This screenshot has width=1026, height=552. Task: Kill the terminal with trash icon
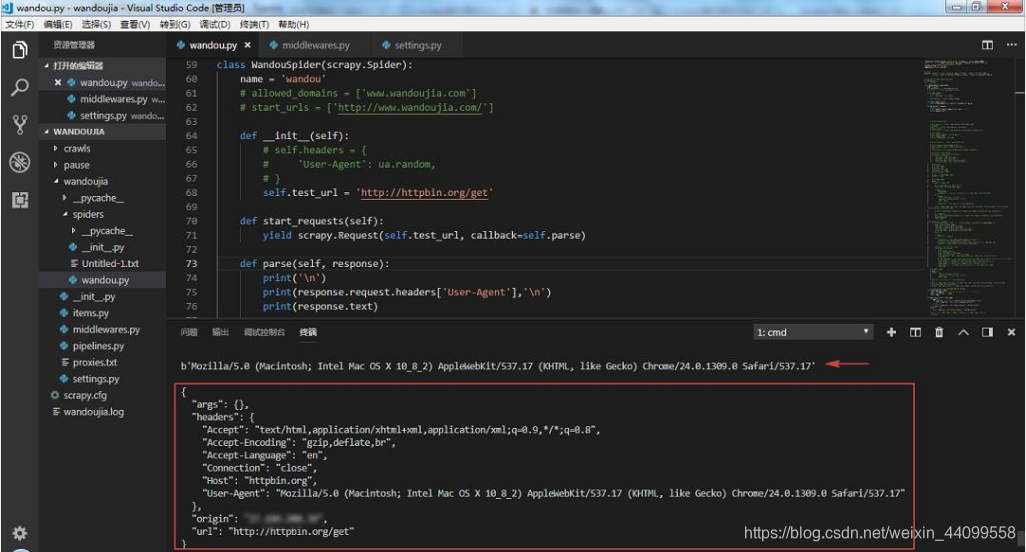click(x=939, y=332)
